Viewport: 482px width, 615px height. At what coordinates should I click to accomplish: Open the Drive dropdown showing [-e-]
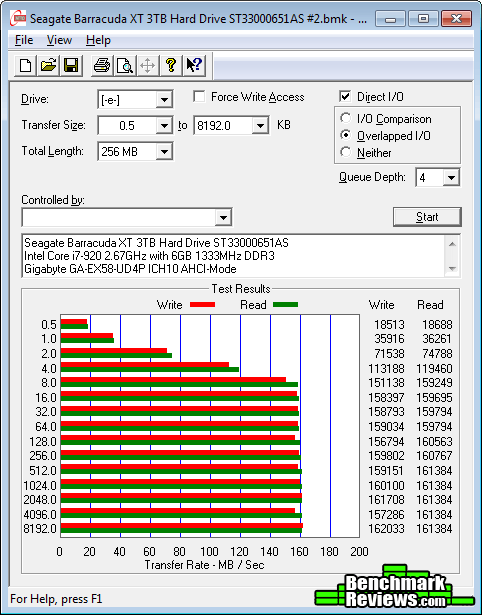point(164,100)
